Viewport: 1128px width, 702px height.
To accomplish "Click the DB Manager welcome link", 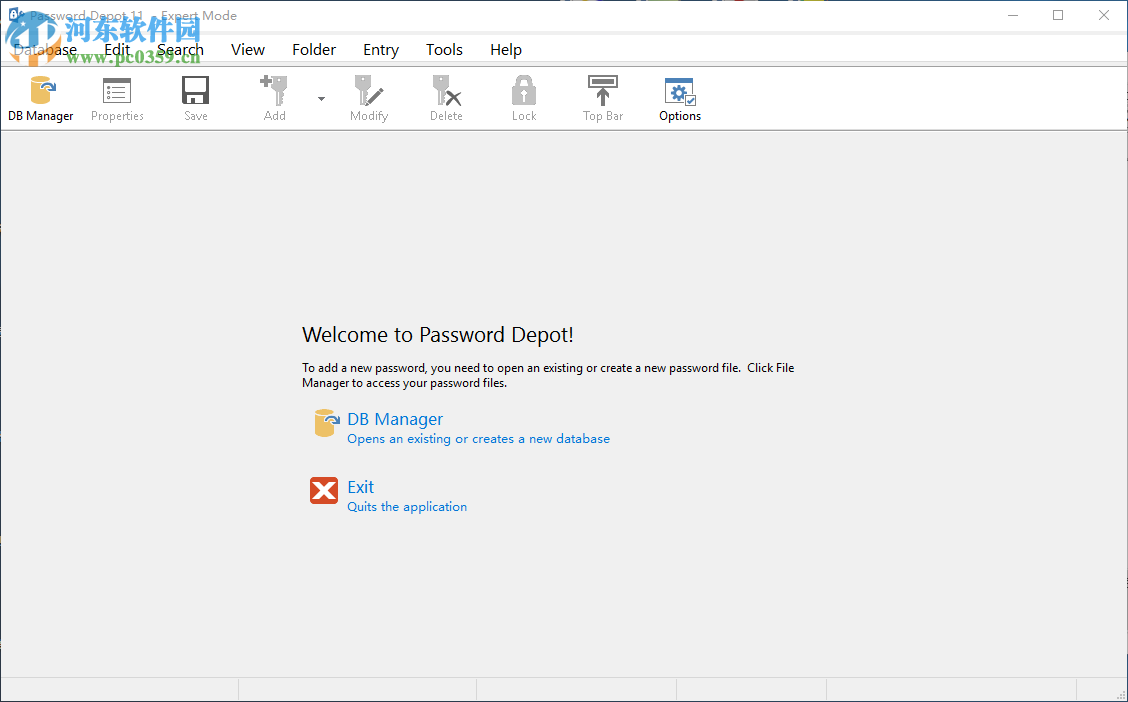I will pyautogui.click(x=395, y=419).
